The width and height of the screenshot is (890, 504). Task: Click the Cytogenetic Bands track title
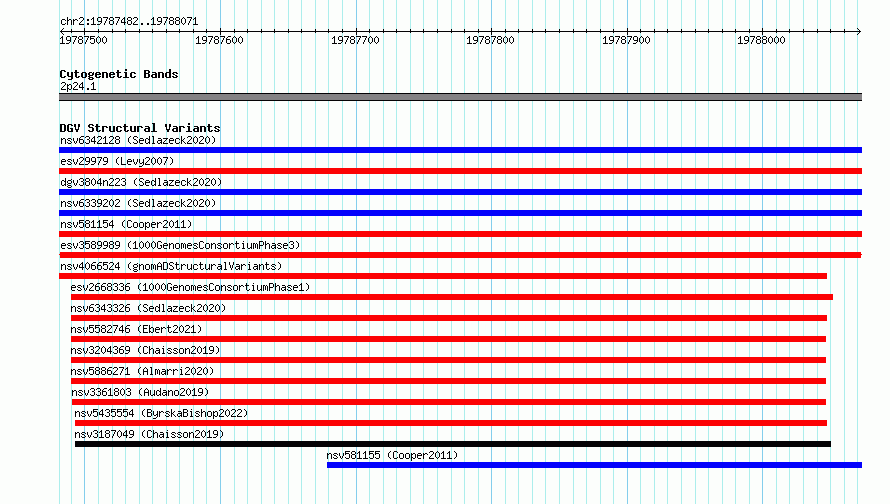click(119, 74)
